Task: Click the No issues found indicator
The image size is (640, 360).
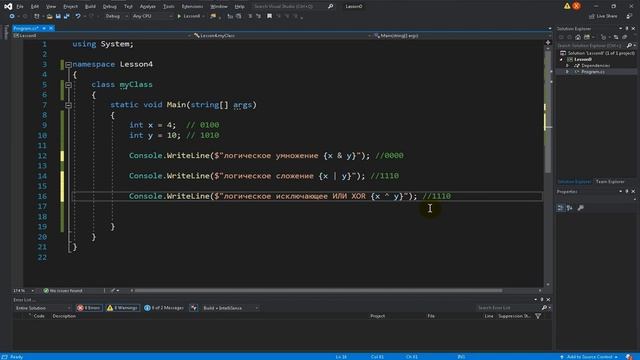Action: click(x=63, y=291)
